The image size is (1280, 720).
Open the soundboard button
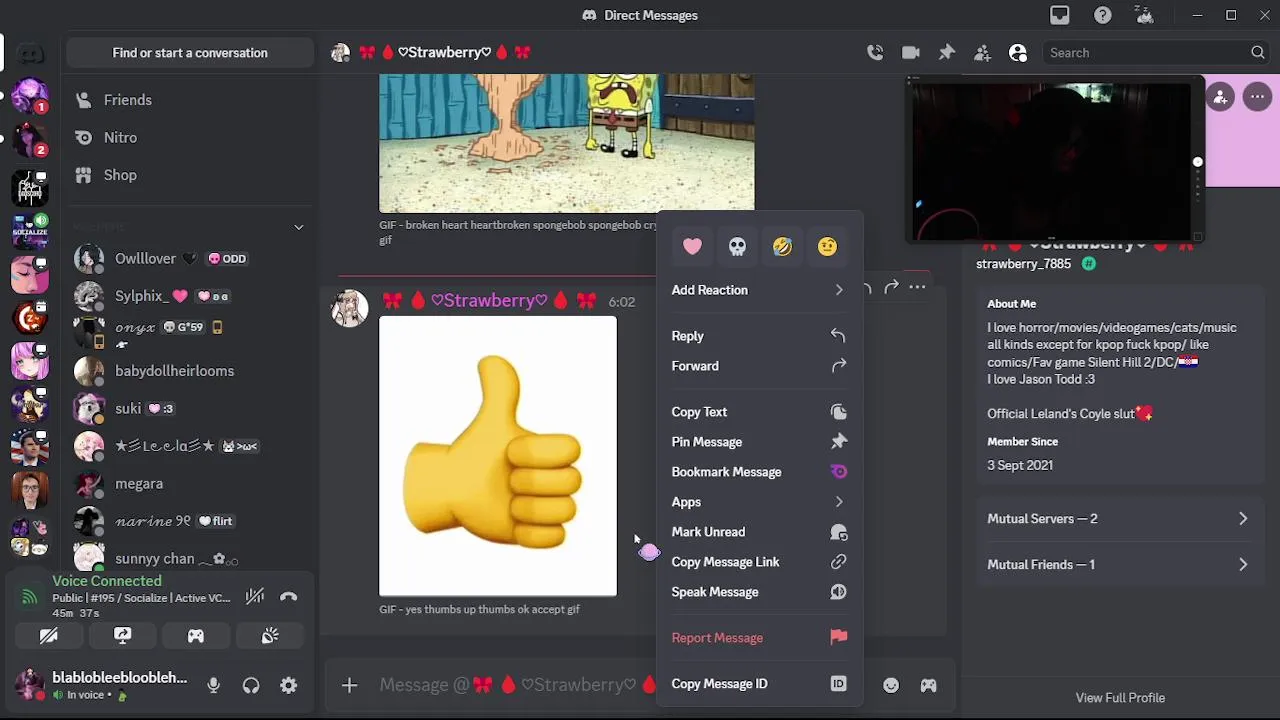[x=270, y=636]
